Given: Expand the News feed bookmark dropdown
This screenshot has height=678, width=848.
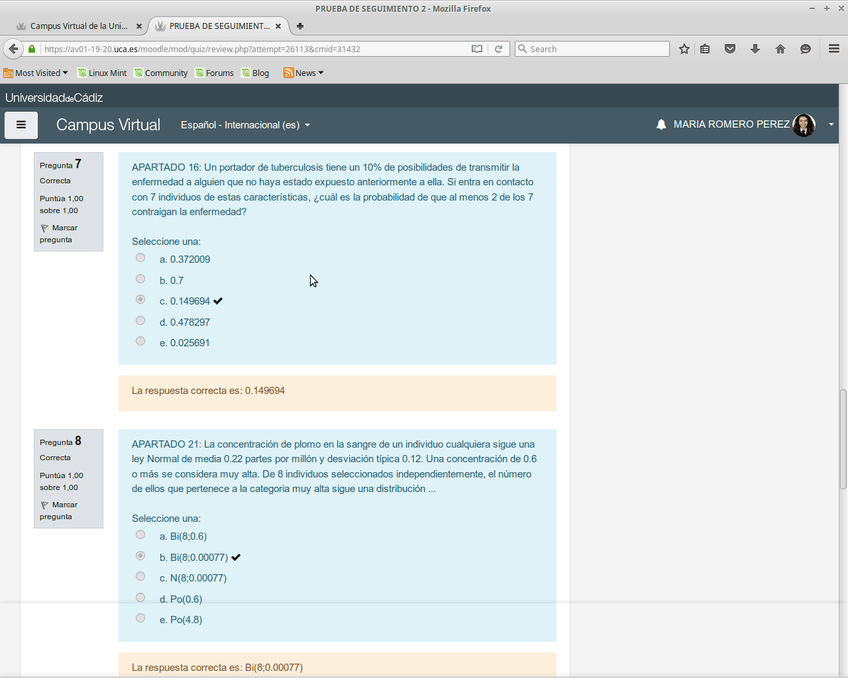Looking at the screenshot, I should pyautogui.click(x=303, y=72).
